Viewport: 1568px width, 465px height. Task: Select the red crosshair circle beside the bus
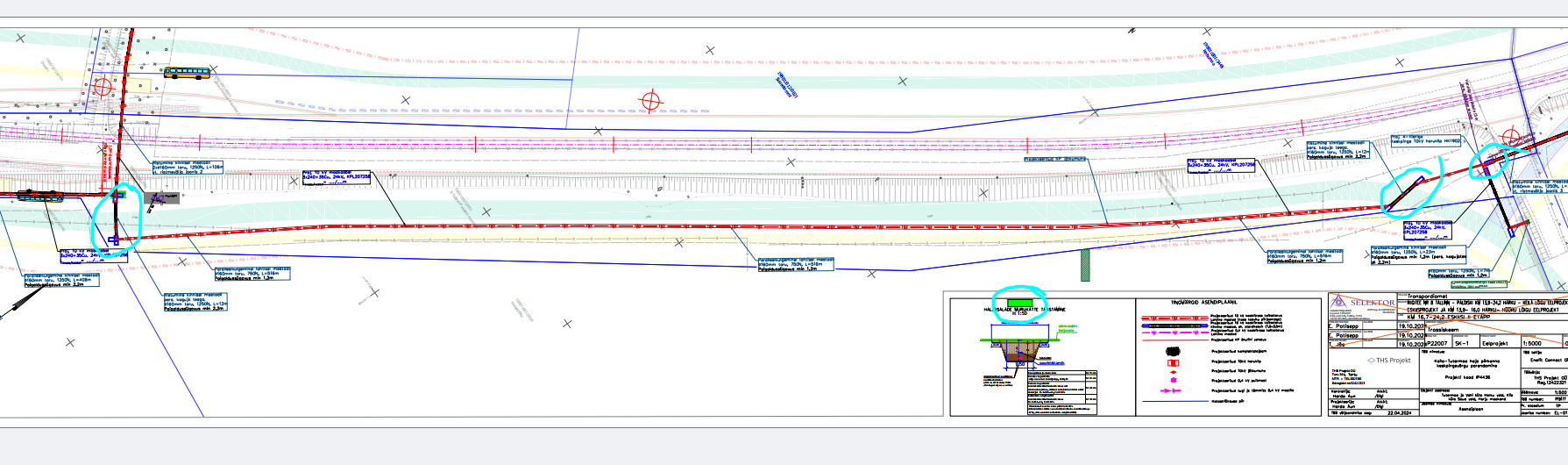(103, 86)
